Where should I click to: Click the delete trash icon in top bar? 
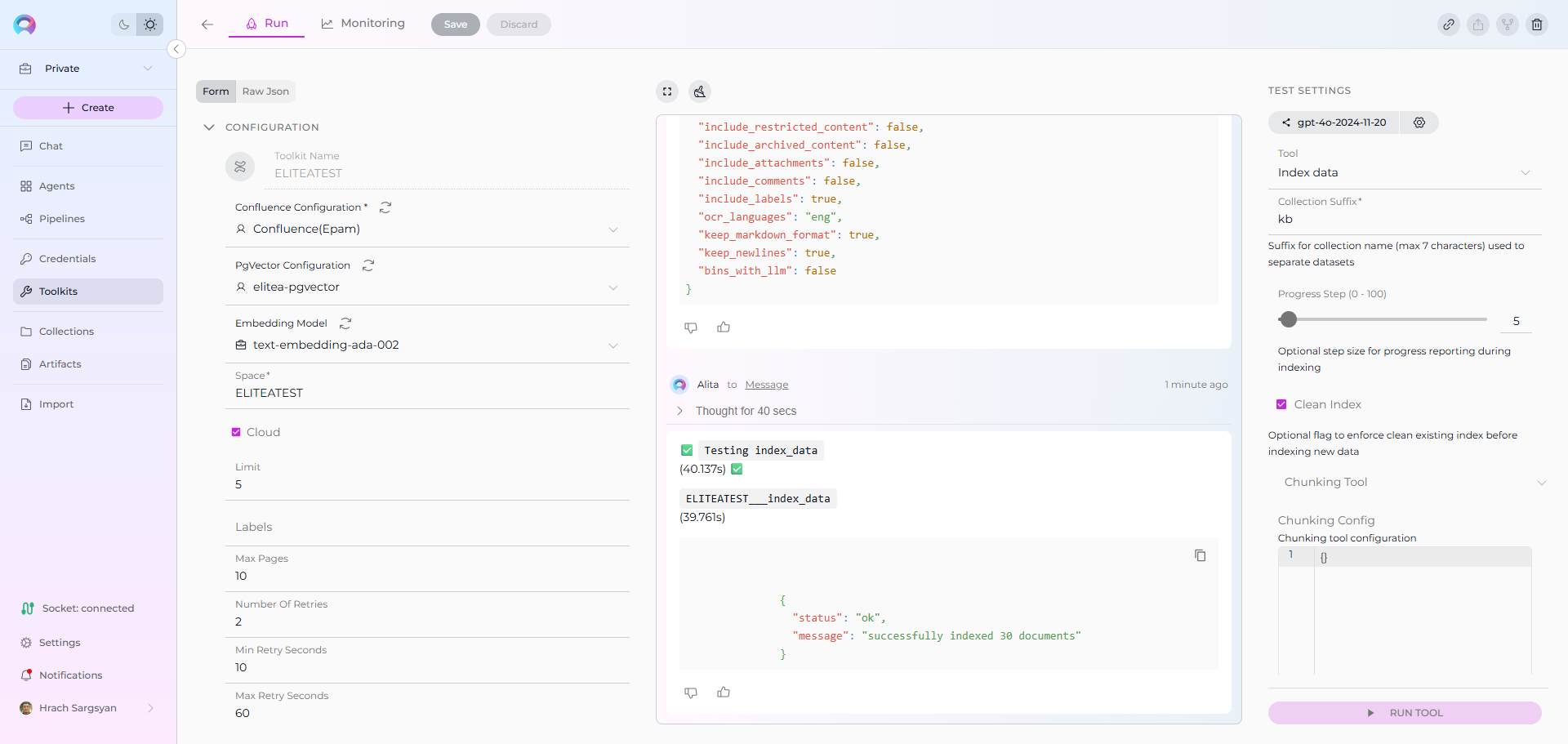pos(1536,25)
